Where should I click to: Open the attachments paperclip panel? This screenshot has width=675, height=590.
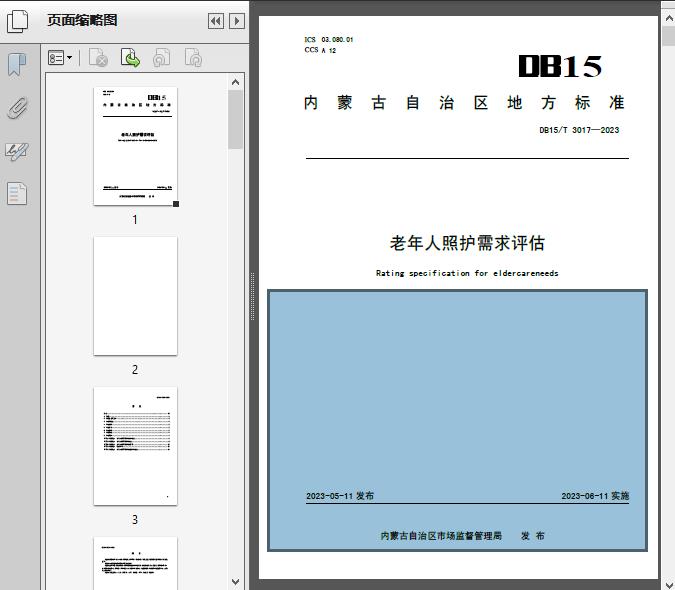point(17,108)
